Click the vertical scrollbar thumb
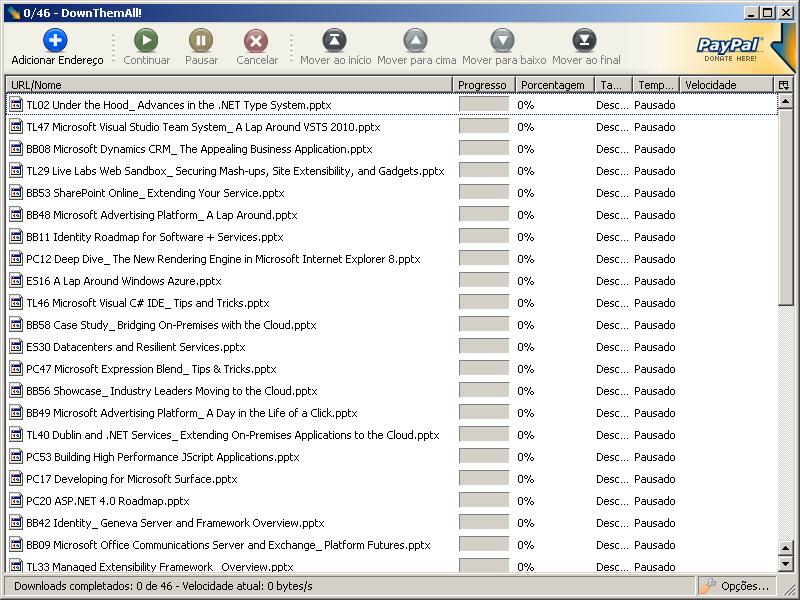Screen dimensions: 800x600 [785, 207]
